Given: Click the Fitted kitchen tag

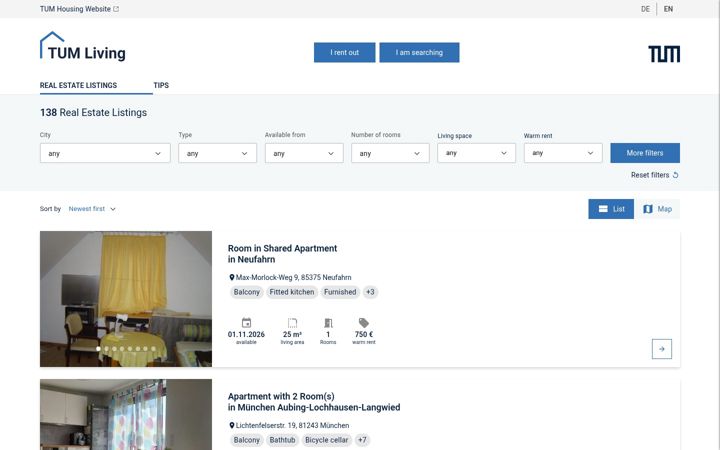Looking at the screenshot, I should click(x=292, y=292).
